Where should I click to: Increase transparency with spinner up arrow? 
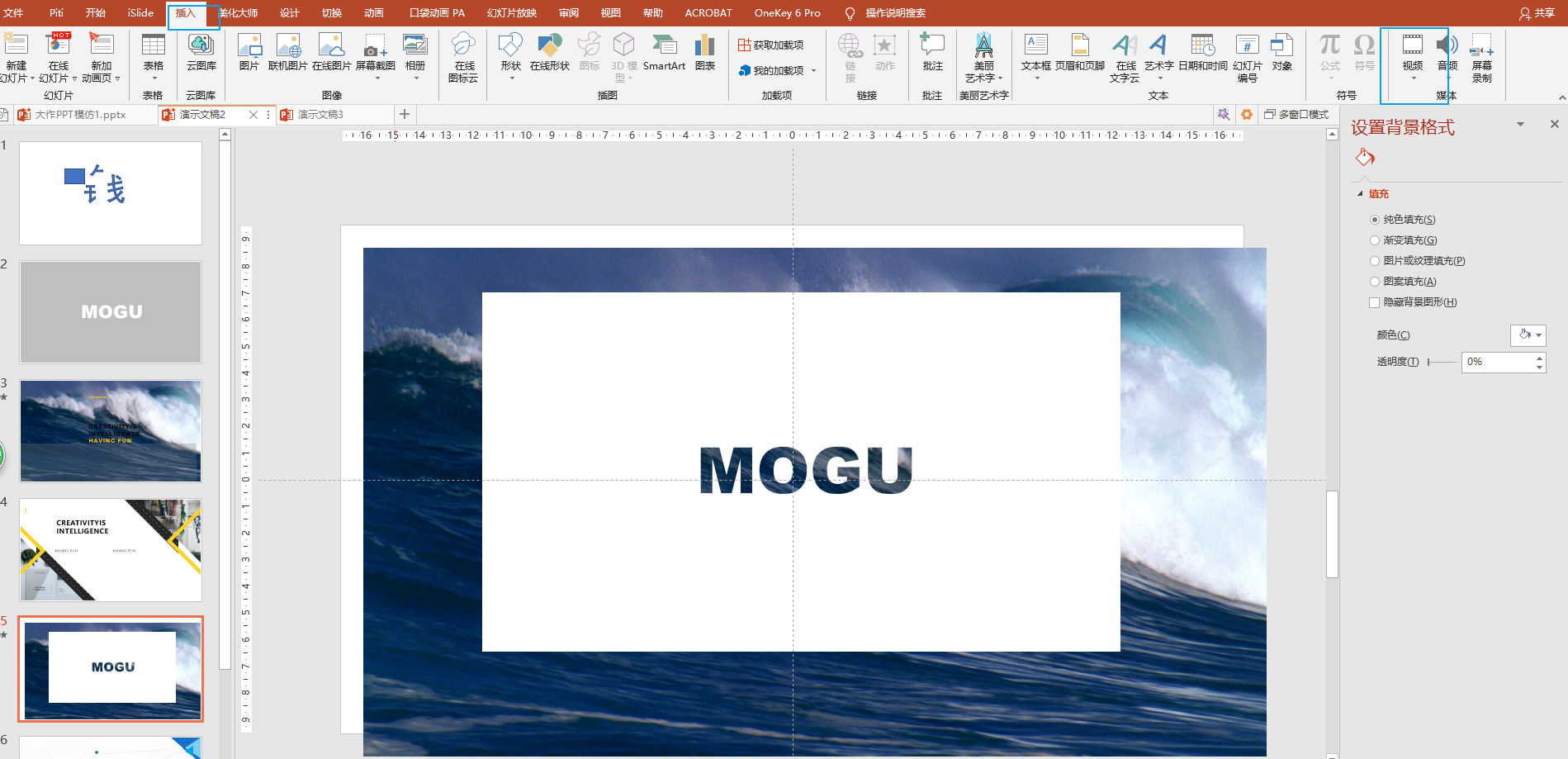(x=1539, y=358)
